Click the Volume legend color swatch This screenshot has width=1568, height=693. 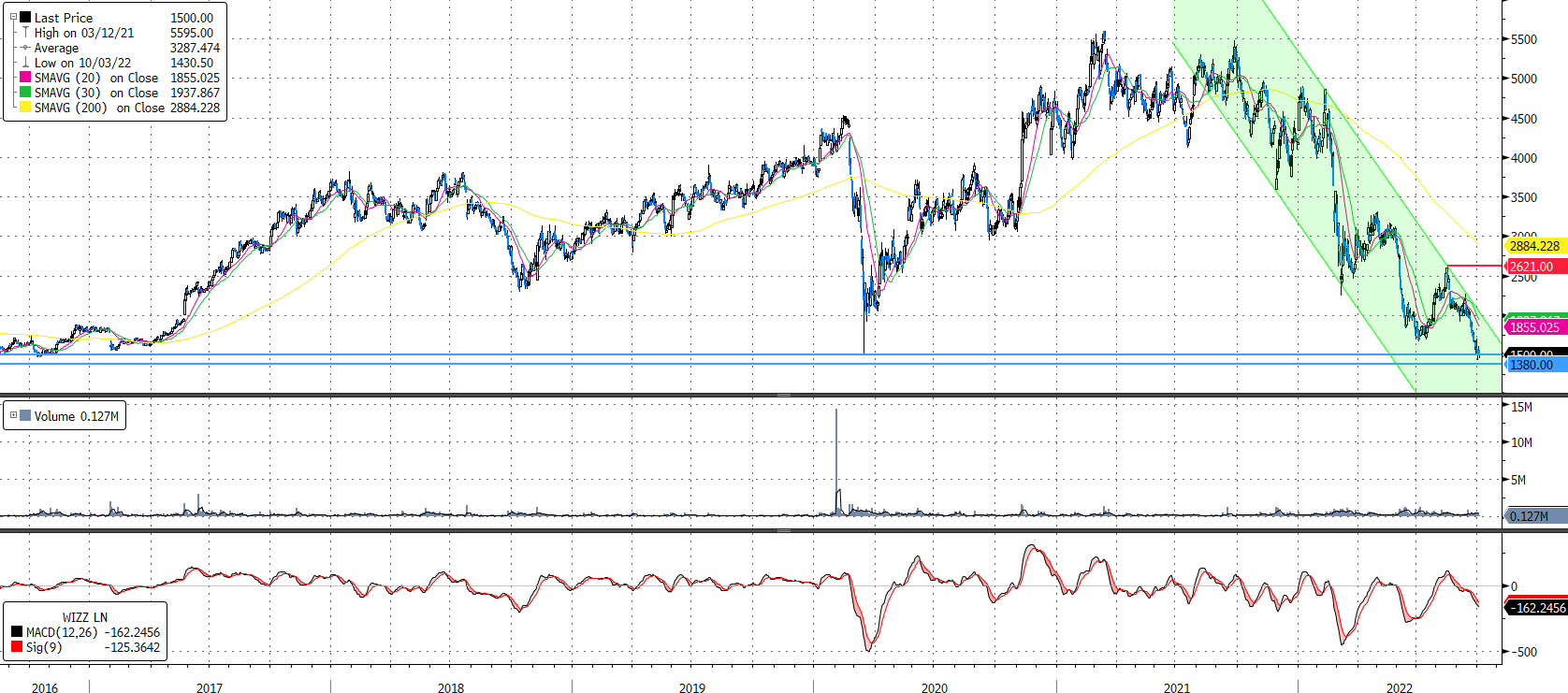pos(25,415)
